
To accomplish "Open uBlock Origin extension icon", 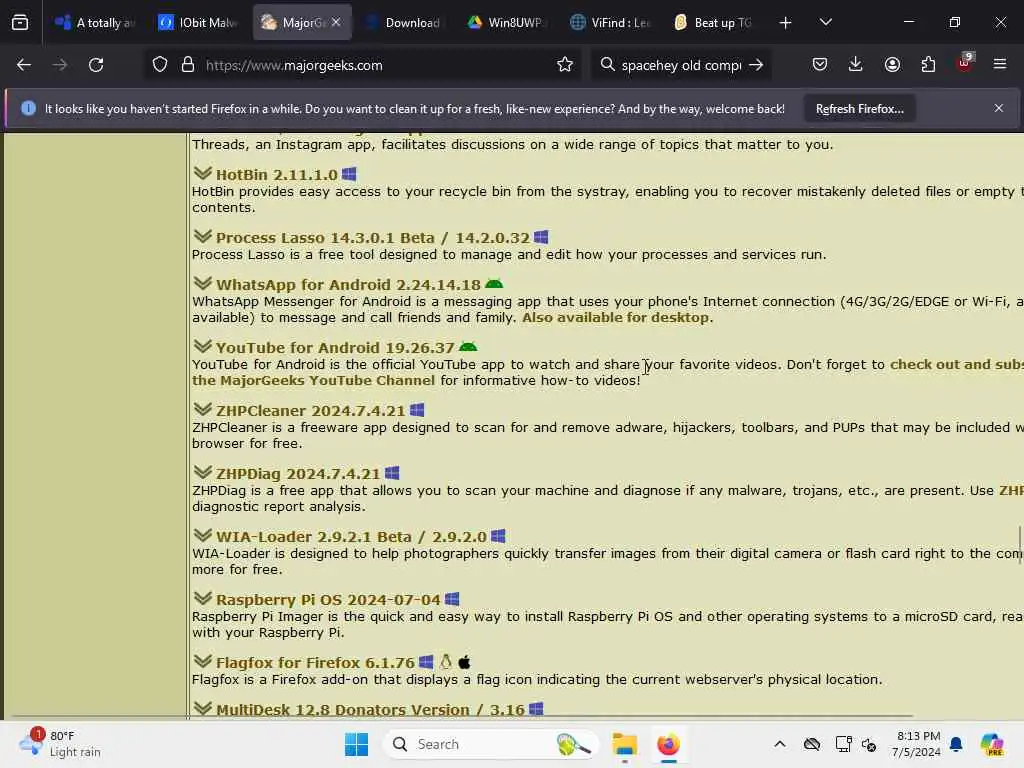I will pos(965,63).
